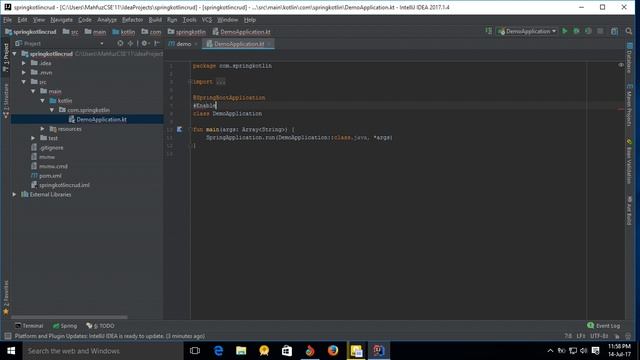The width and height of the screenshot is (640, 360).
Task: Open the VCS menu
Action: click(207, 20)
